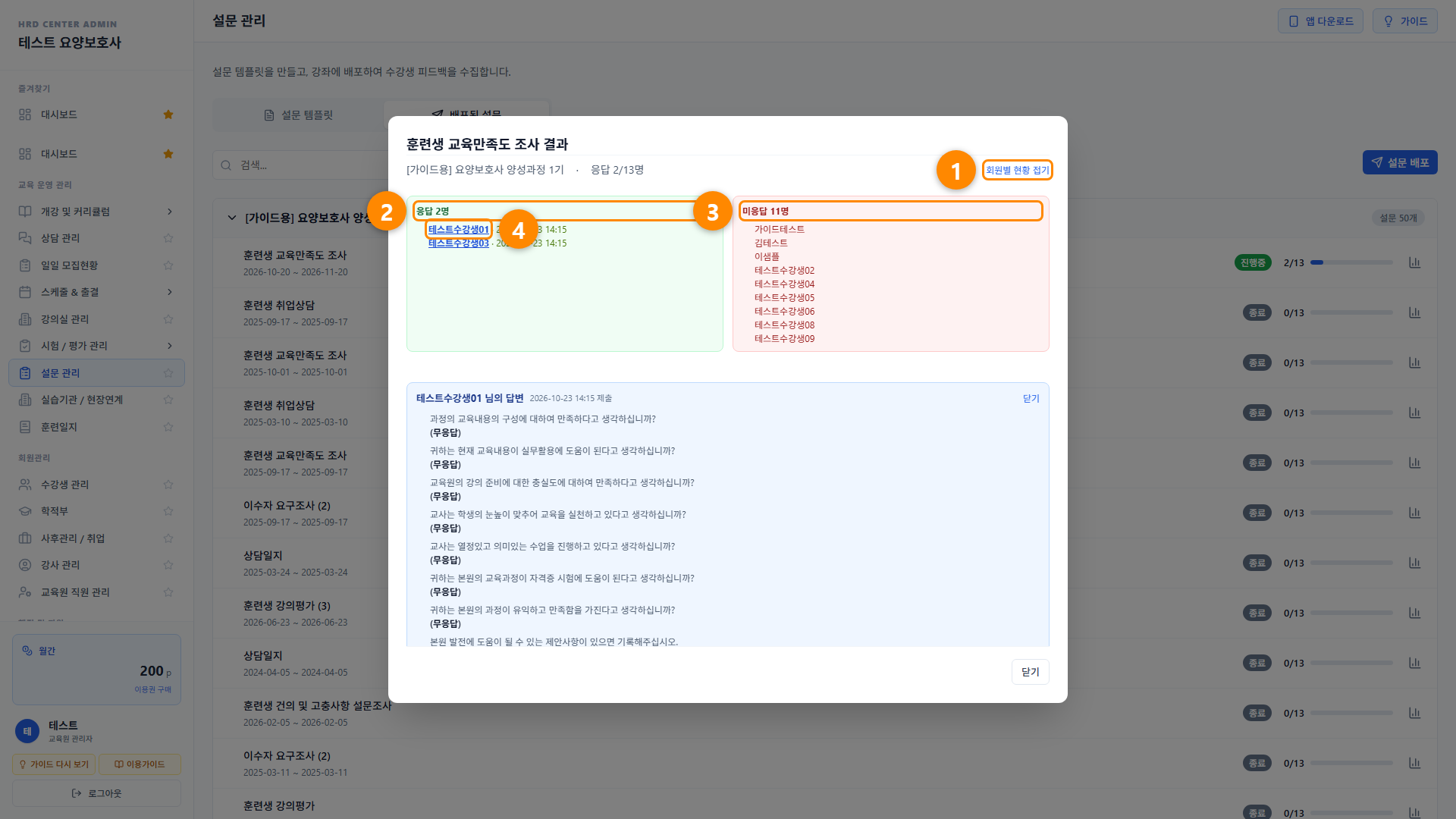The height and width of the screenshot is (819, 1456).
Task: Click 가이드 다시 보기 button
Action: (54, 764)
